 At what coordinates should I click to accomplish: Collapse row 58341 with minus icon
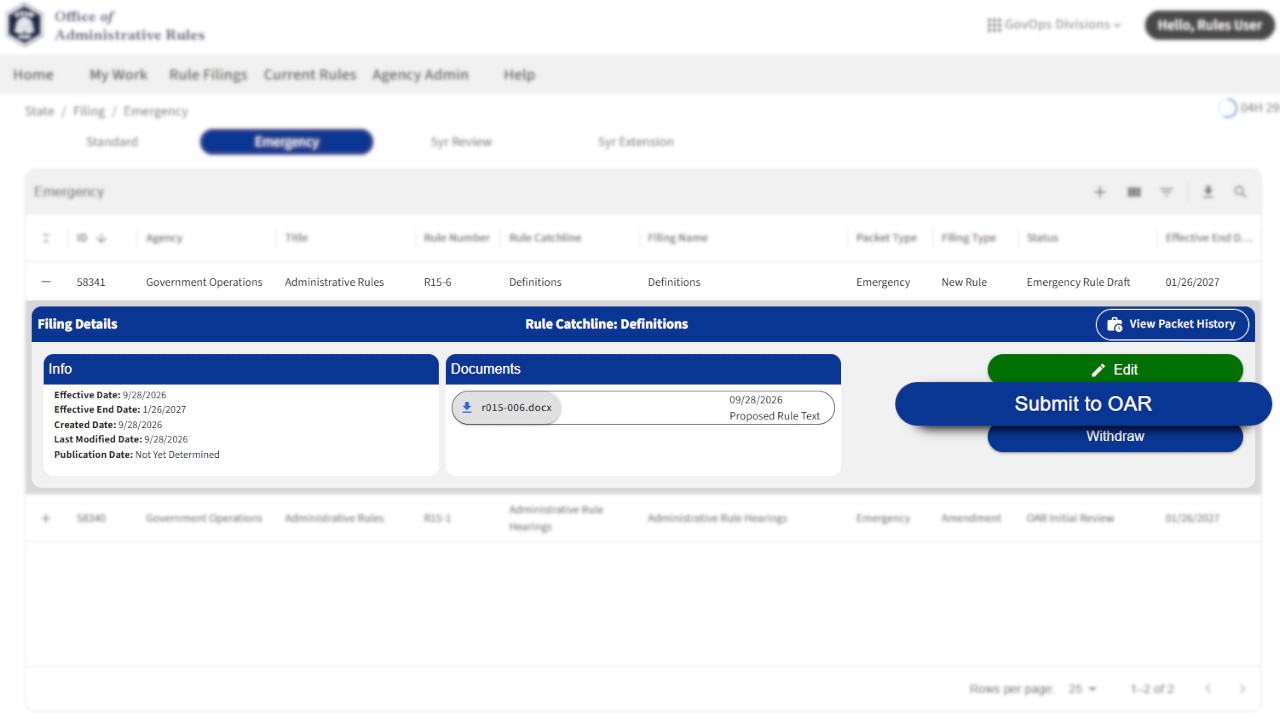coord(46,282)
